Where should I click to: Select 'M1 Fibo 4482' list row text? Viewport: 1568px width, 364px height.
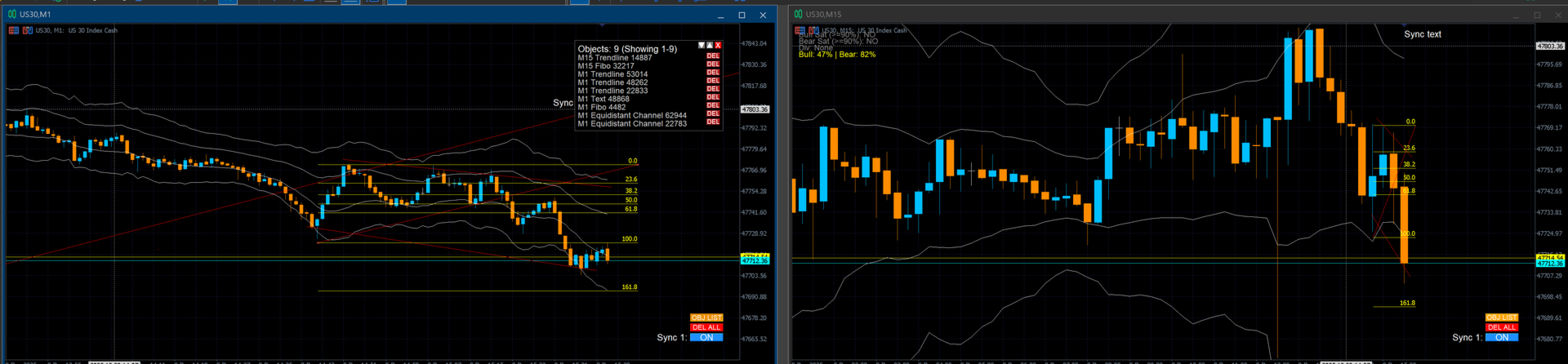(602, 107)
